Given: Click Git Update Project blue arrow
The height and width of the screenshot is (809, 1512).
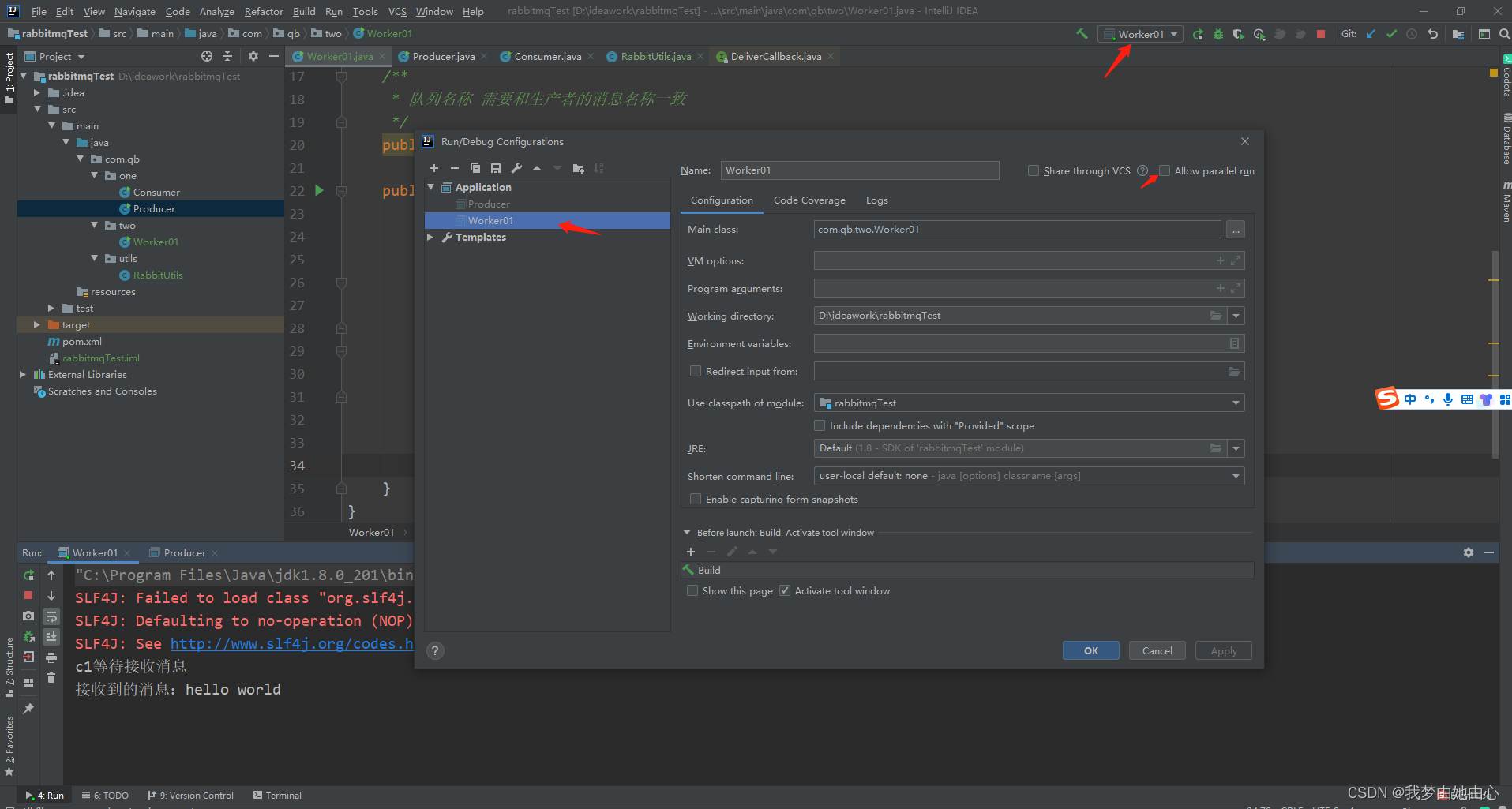Looking at the screenshot, I should click(x=1371, y=34).
